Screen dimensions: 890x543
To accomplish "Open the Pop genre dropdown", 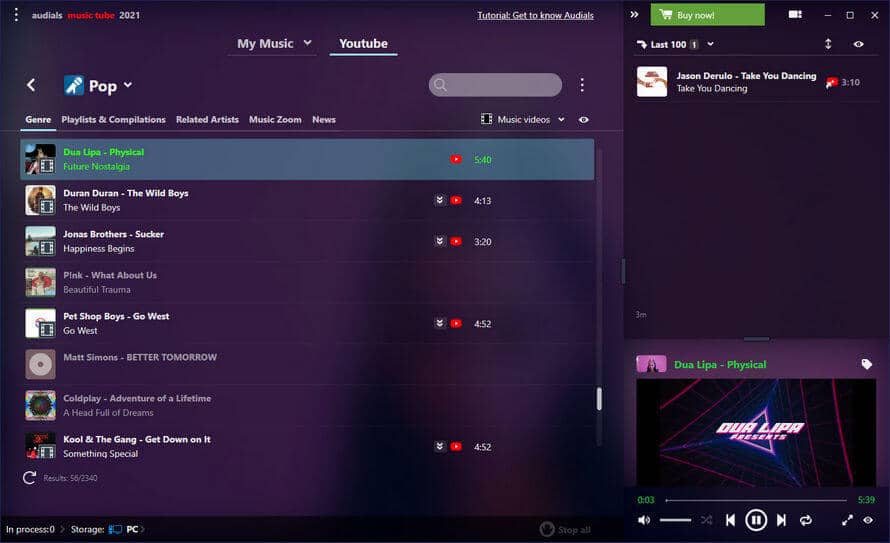I will (x=128, y=85).
